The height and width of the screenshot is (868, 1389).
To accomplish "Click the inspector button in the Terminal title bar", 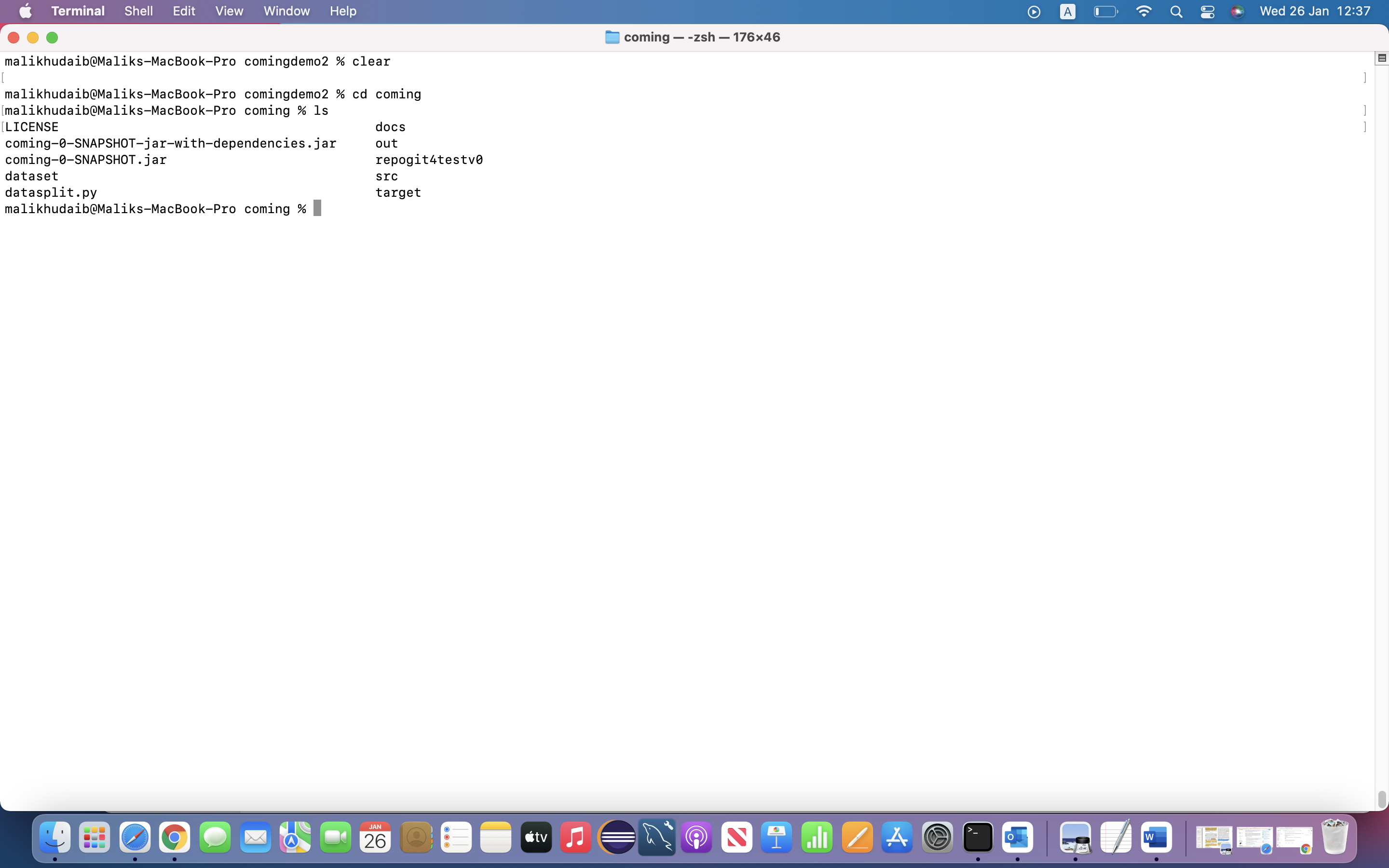I will click(x=1381, y=57).
